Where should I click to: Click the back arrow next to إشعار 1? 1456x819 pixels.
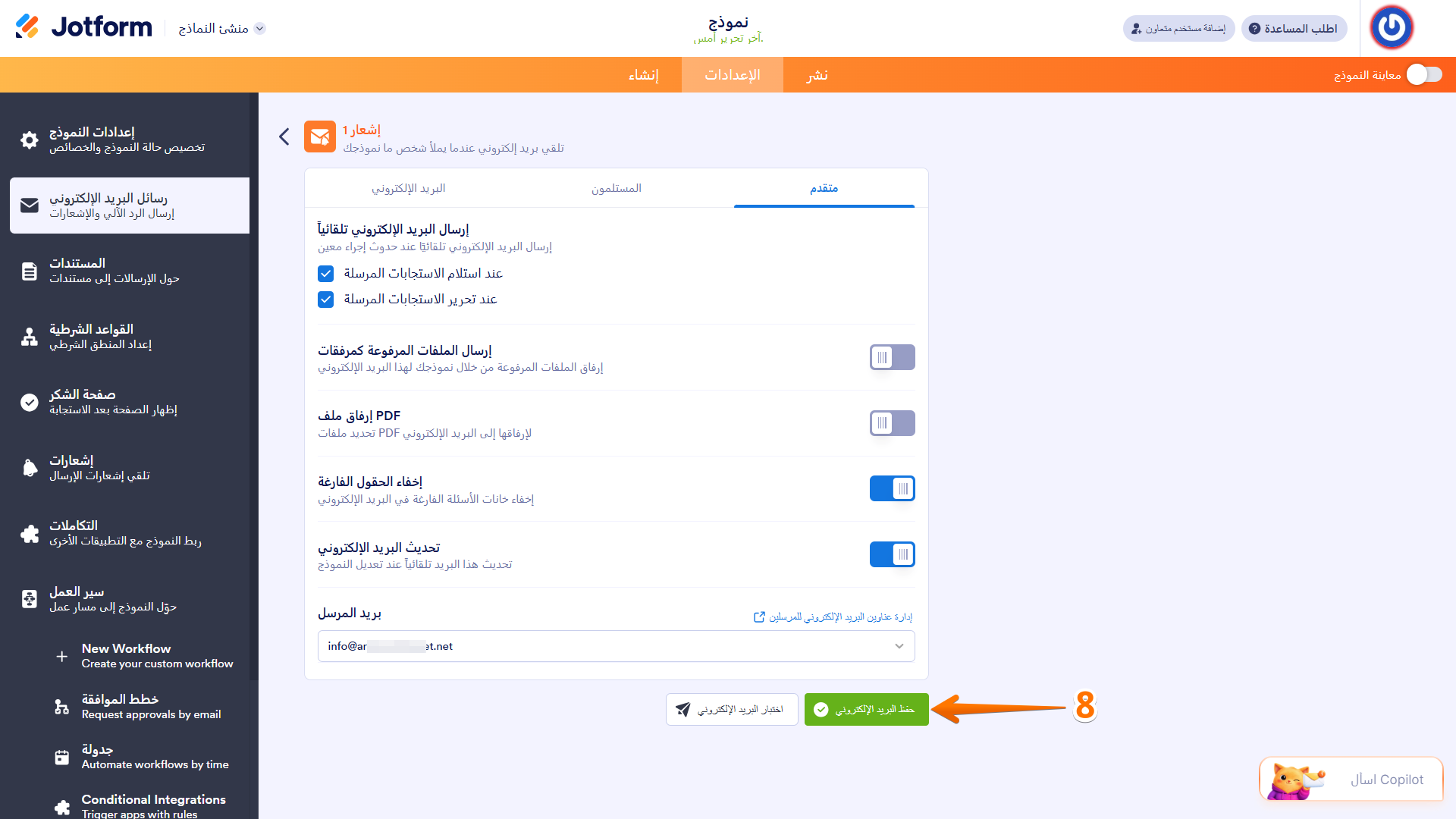pos(284,136)
